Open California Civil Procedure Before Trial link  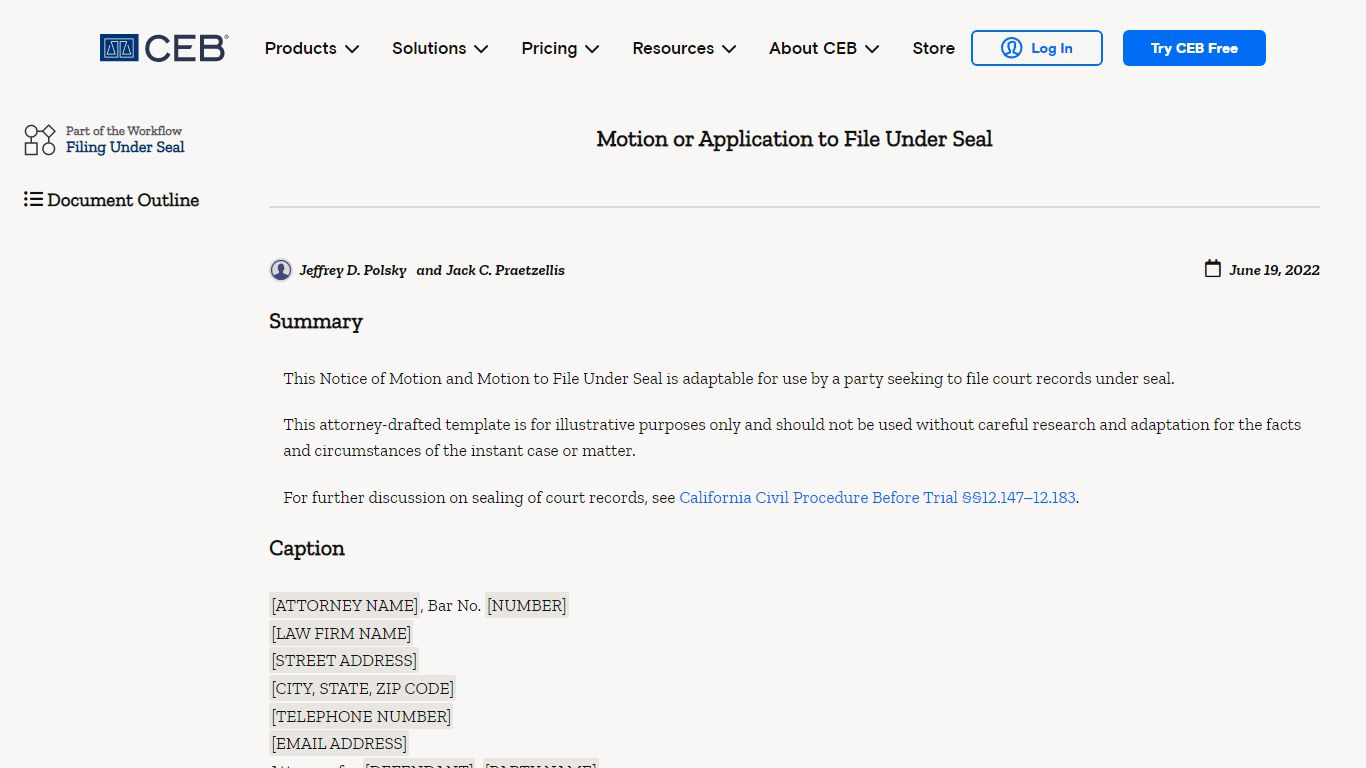pos(878,497)
